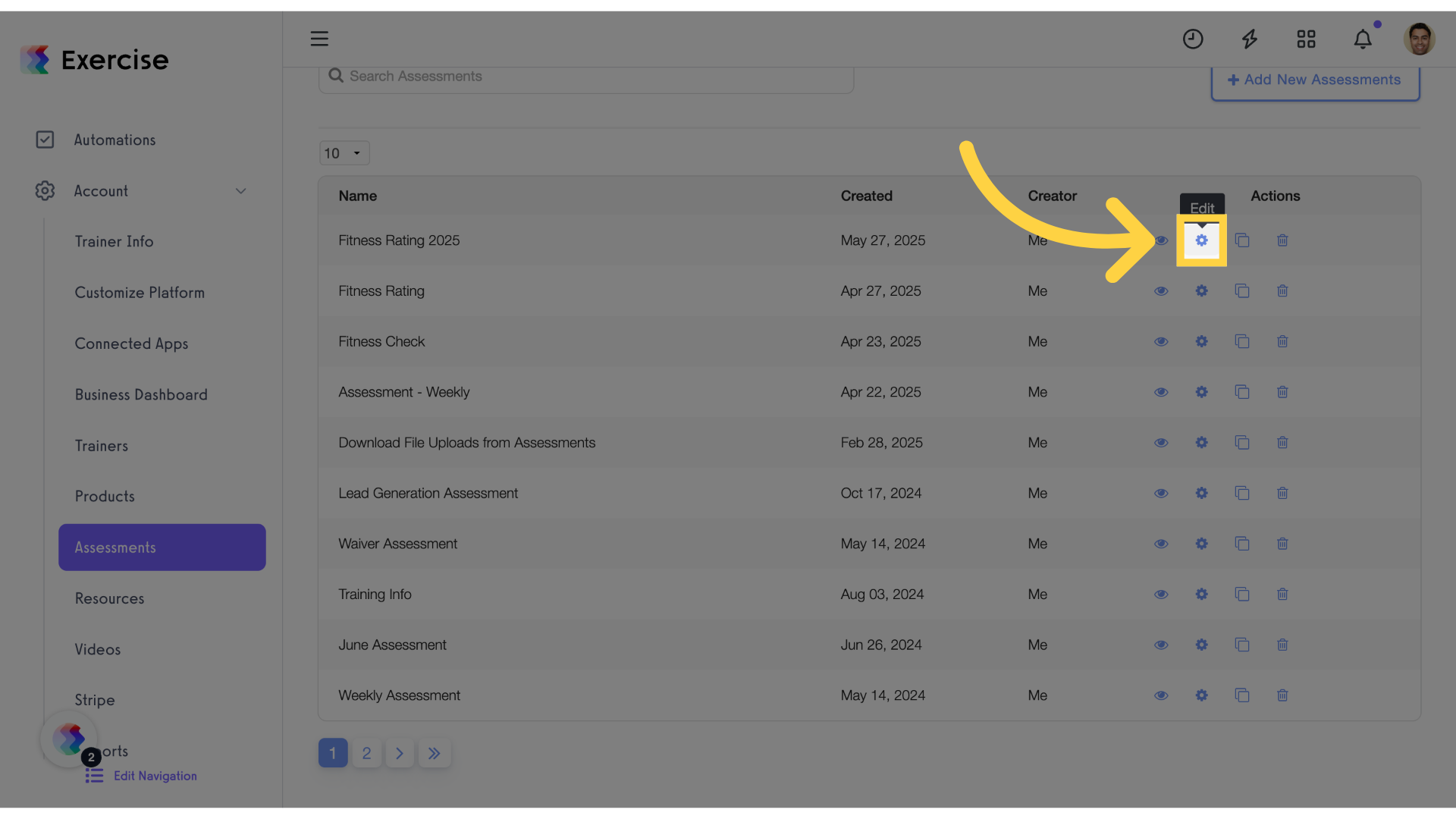Preview Lead Generation Assessment with eye icon
The image size is (1456, 819).
tap(1161, 493)
